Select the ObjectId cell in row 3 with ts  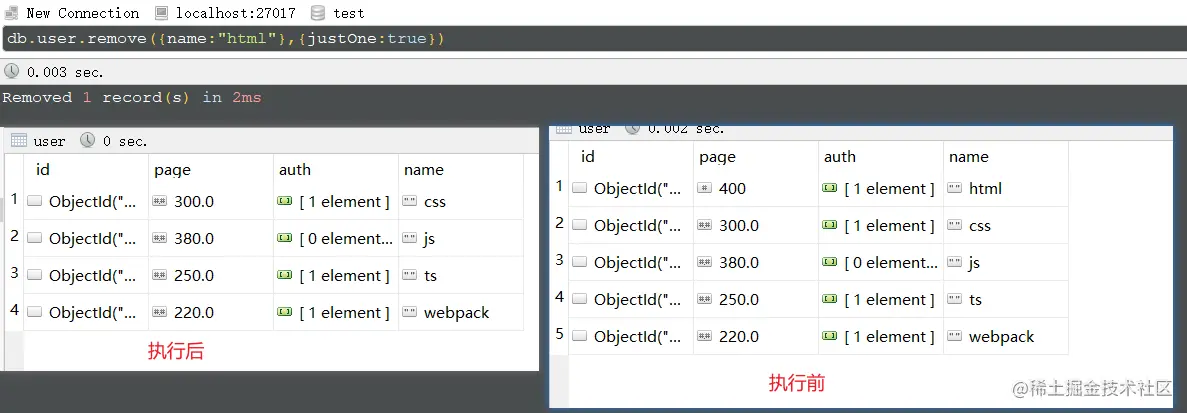point(86,275)
